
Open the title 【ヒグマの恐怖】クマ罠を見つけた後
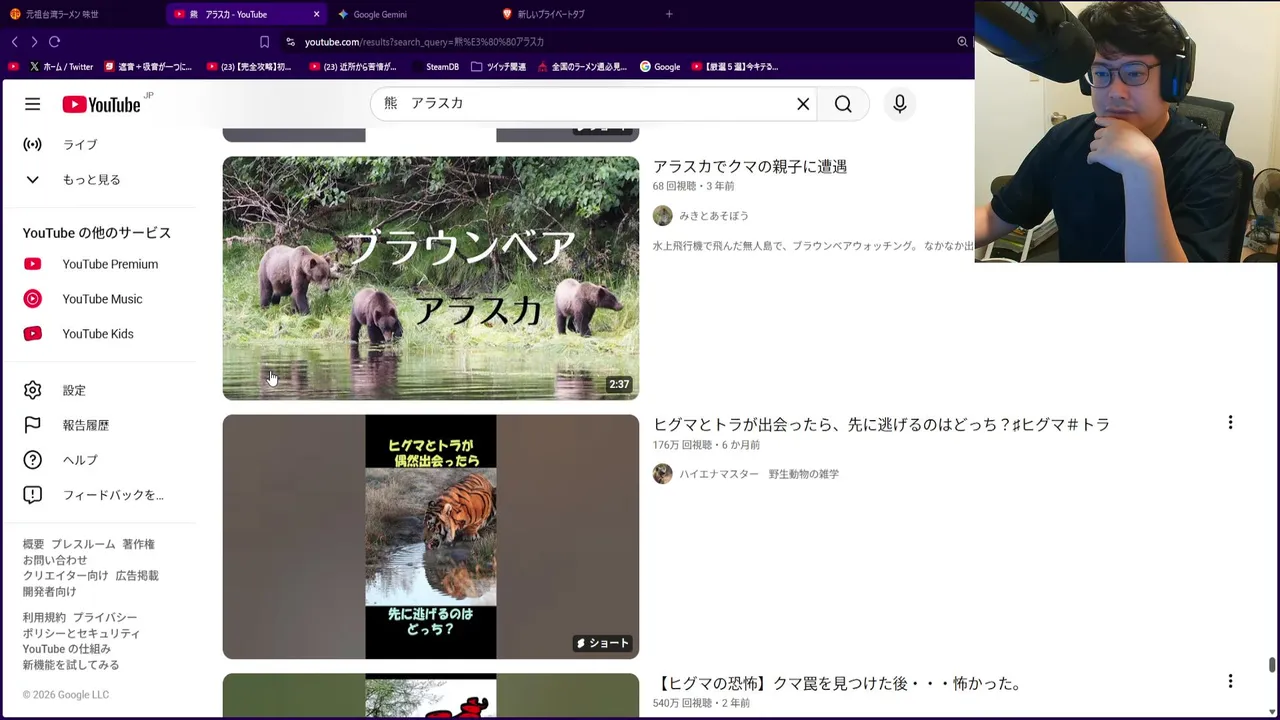840,684
